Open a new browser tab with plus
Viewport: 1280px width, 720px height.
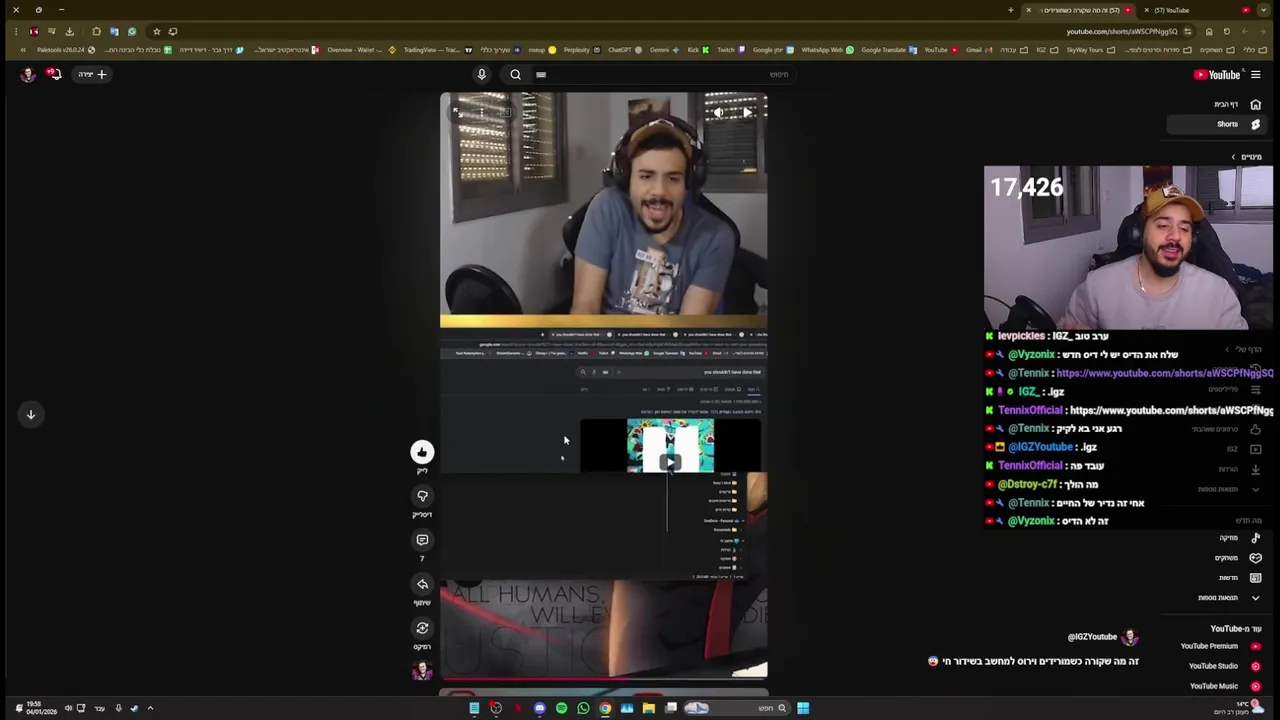pos(1010,10)
